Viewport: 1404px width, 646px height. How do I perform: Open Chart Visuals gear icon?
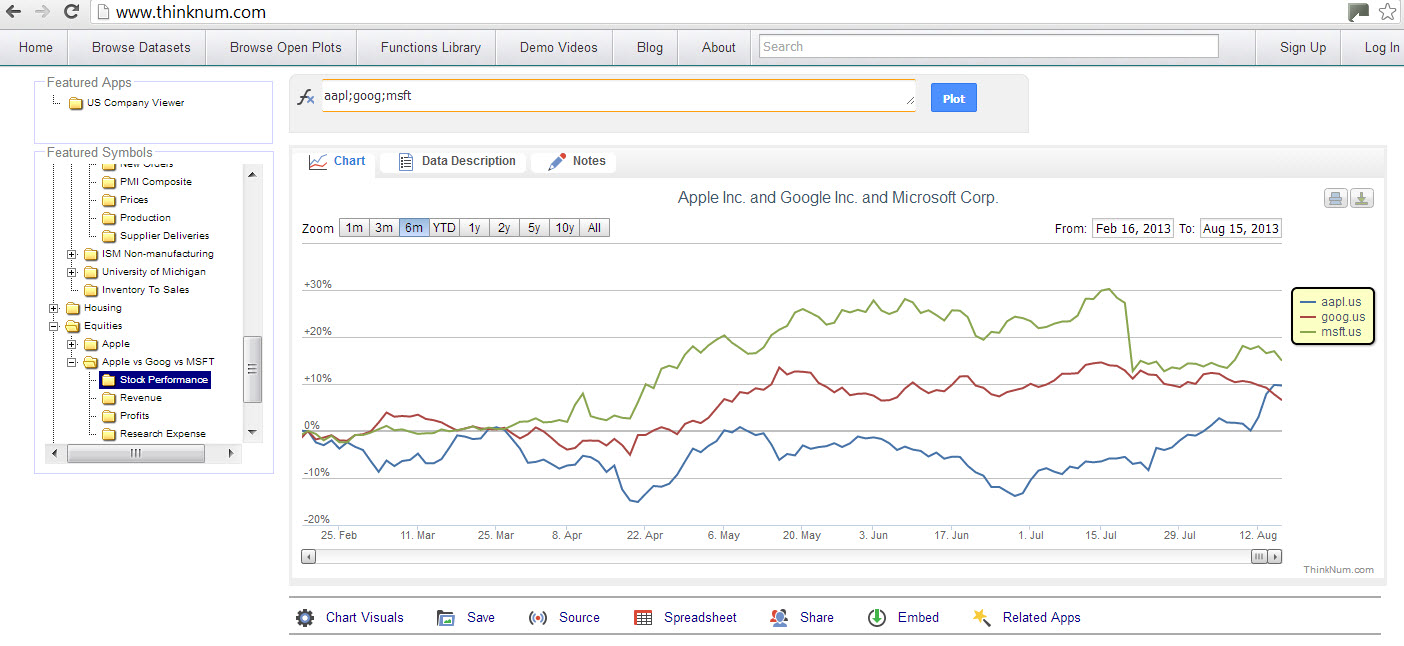[x=305, y=618]
